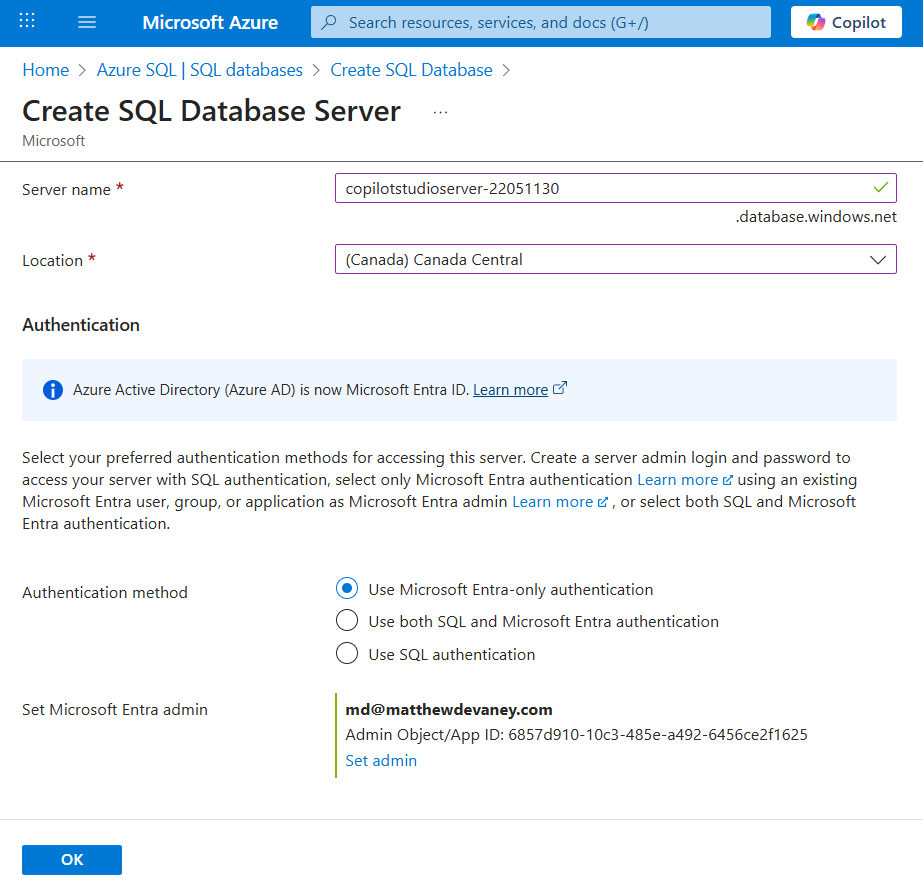Viewport: 923px width, 887px height.
Task: Select Use both SQL and Microsoft Entra authentication
Action: [x=347, y=621]
